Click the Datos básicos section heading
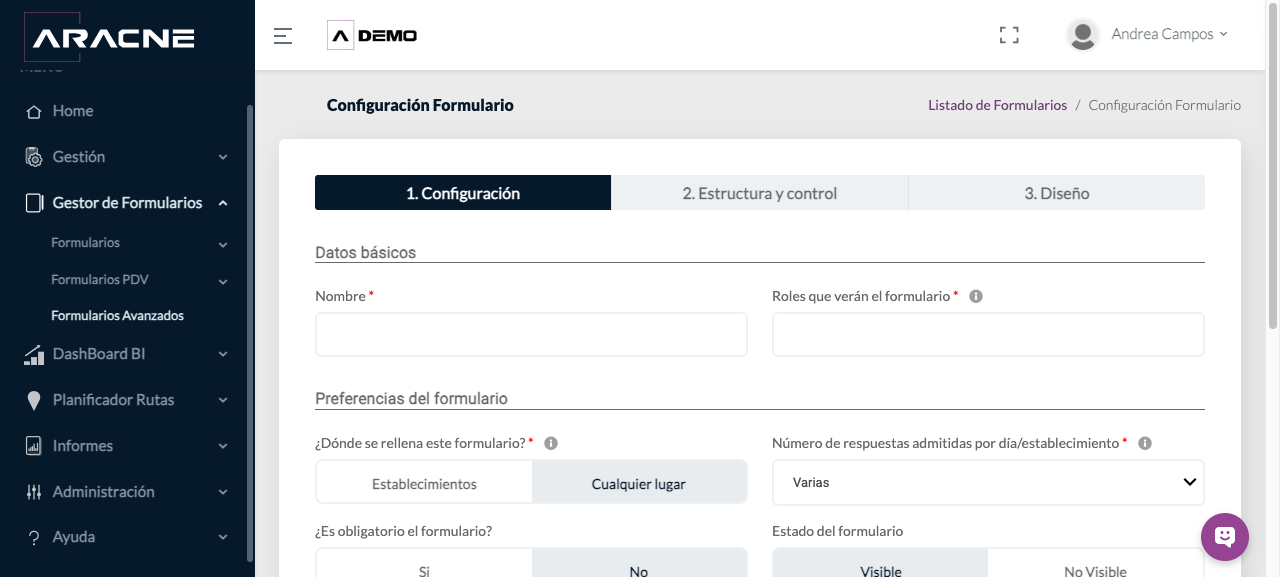 365,252
